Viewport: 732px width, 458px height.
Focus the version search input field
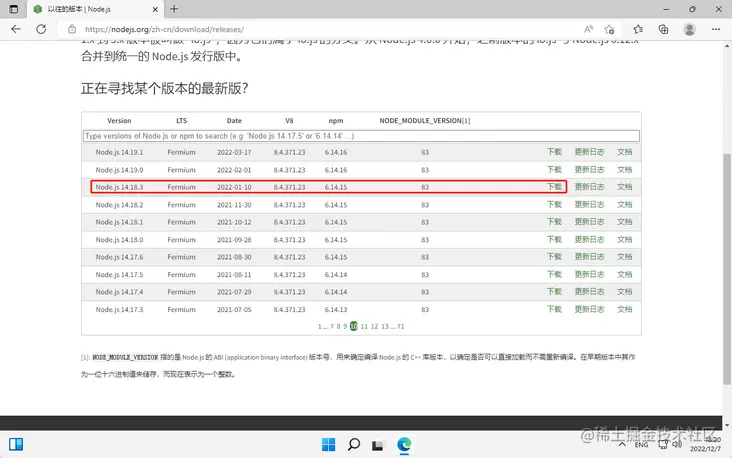click(x=361, y=136)
